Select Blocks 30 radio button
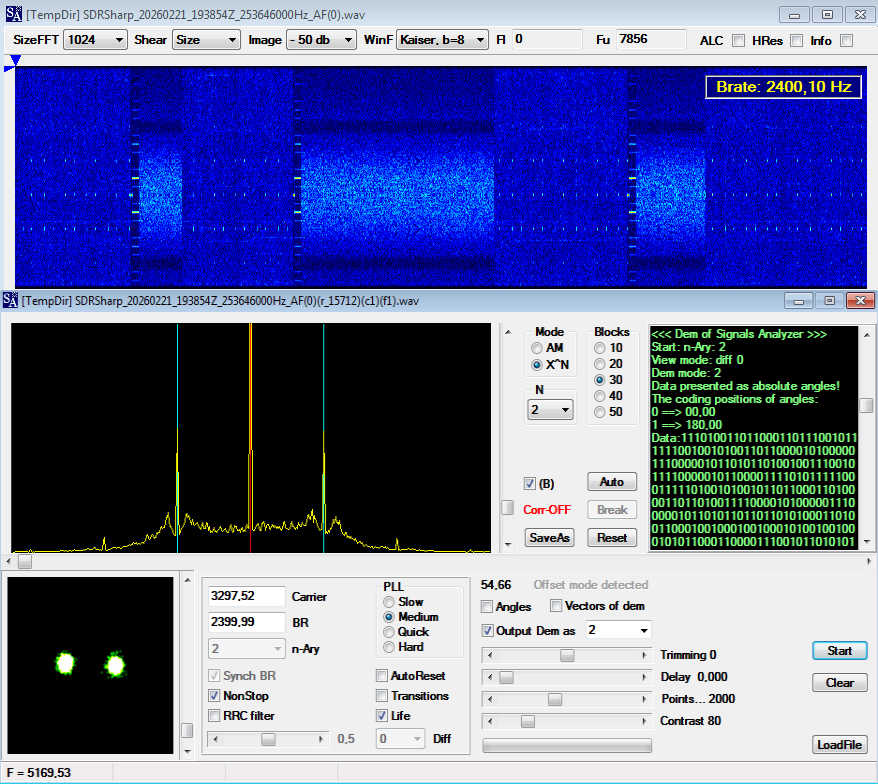 pos(600,380)
